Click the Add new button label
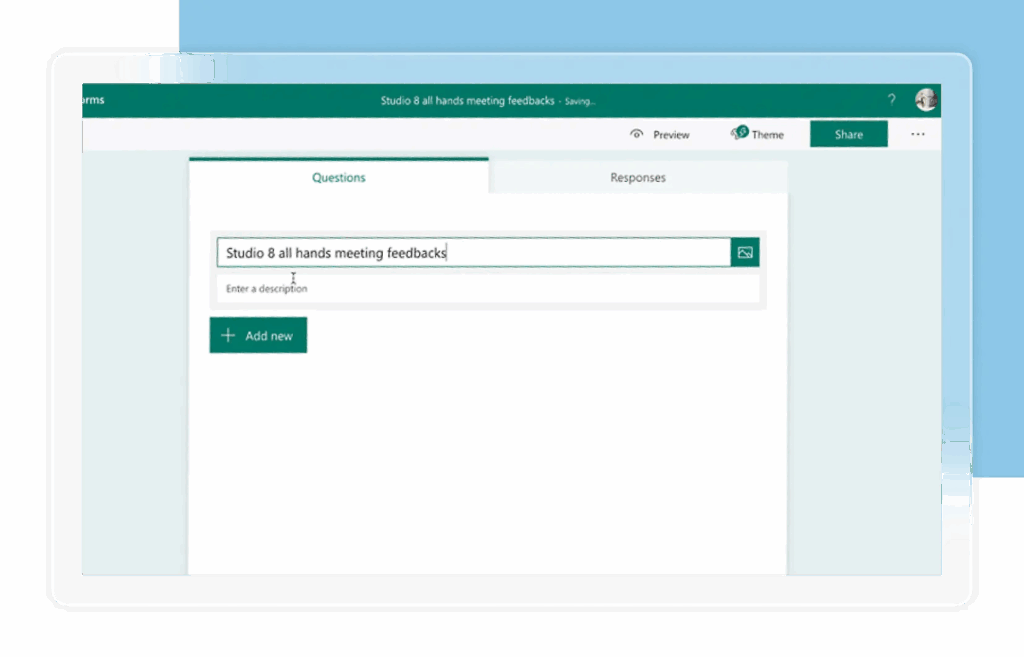This screenshot has height=657, width=1024. [x=269, y=336]
